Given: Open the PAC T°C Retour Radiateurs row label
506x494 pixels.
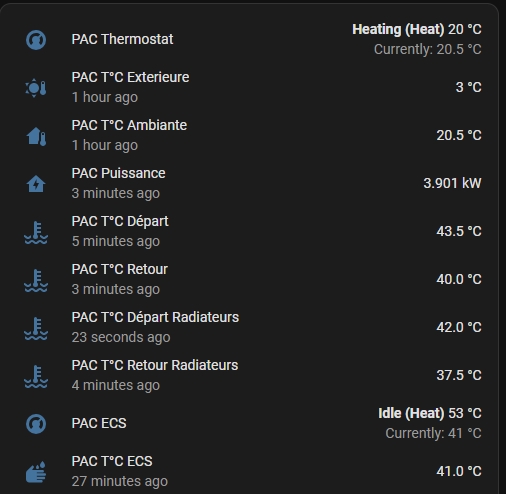Looking at the screenshot, I should [x=155, y=365].
